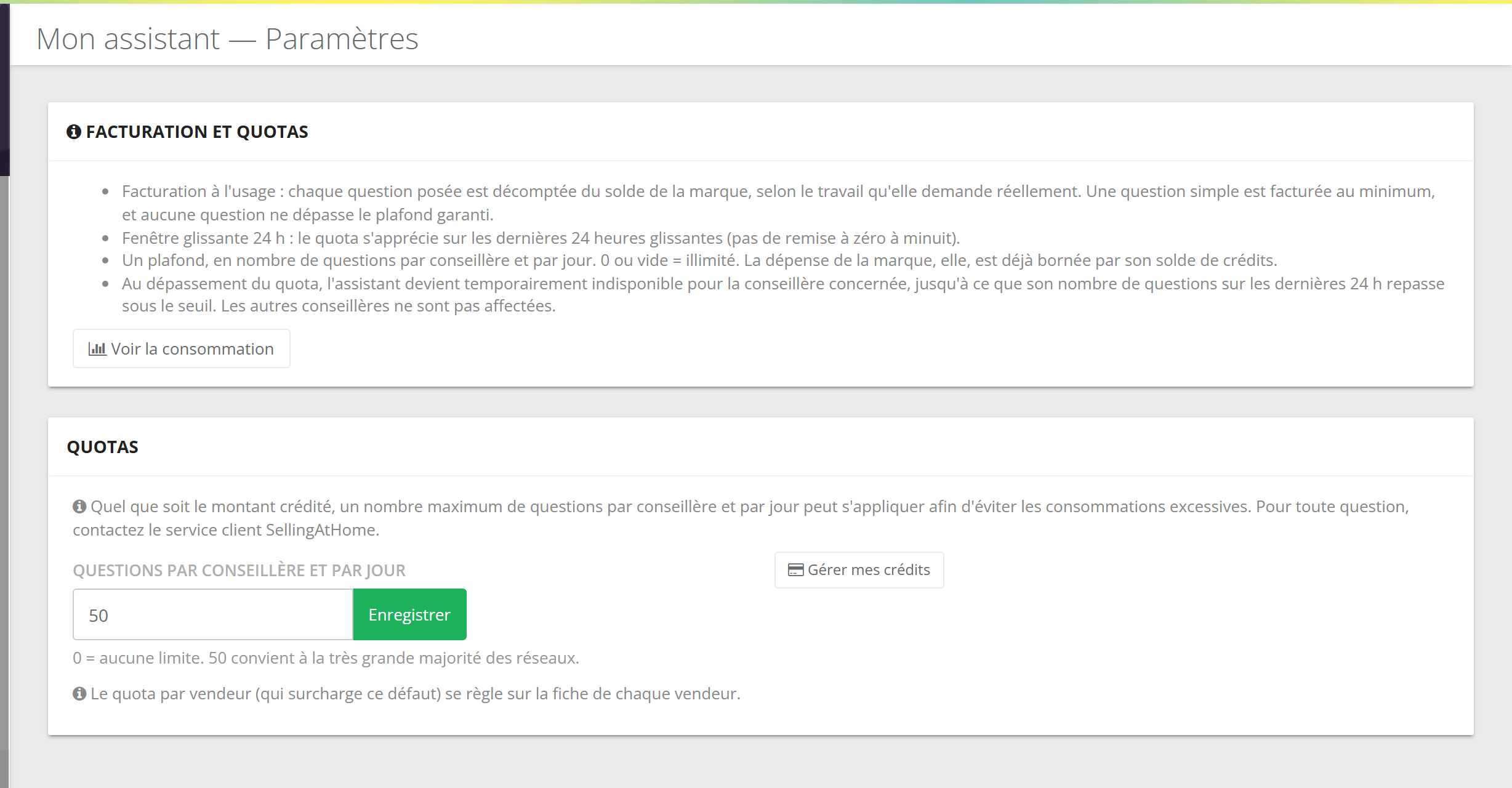Click the 'Mon assistant — Paramètres' page title

click(x=227, y=39)
